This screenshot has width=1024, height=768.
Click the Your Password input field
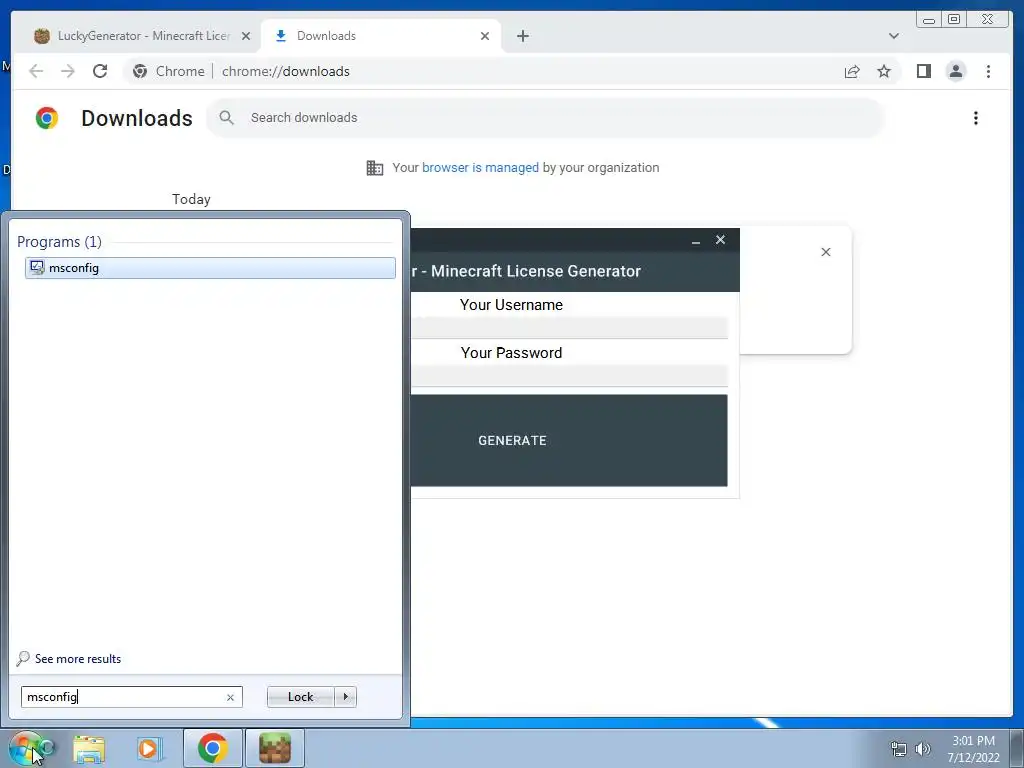click(569, 376)
